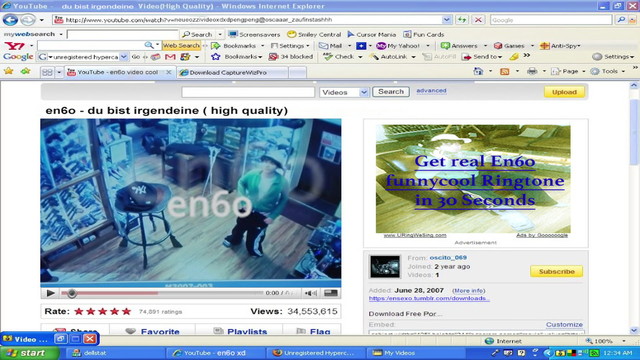This screenshot has width=640, height=360.
Task: Refresh the page with the green arrows
Action: 462,20
